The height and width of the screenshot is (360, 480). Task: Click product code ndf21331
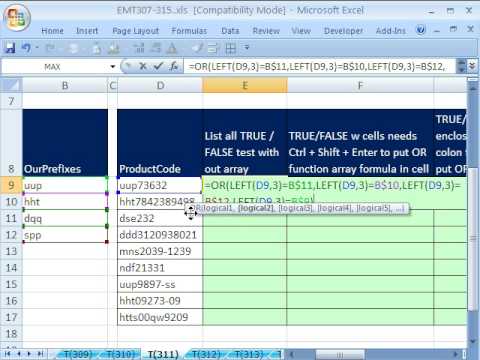160,268
